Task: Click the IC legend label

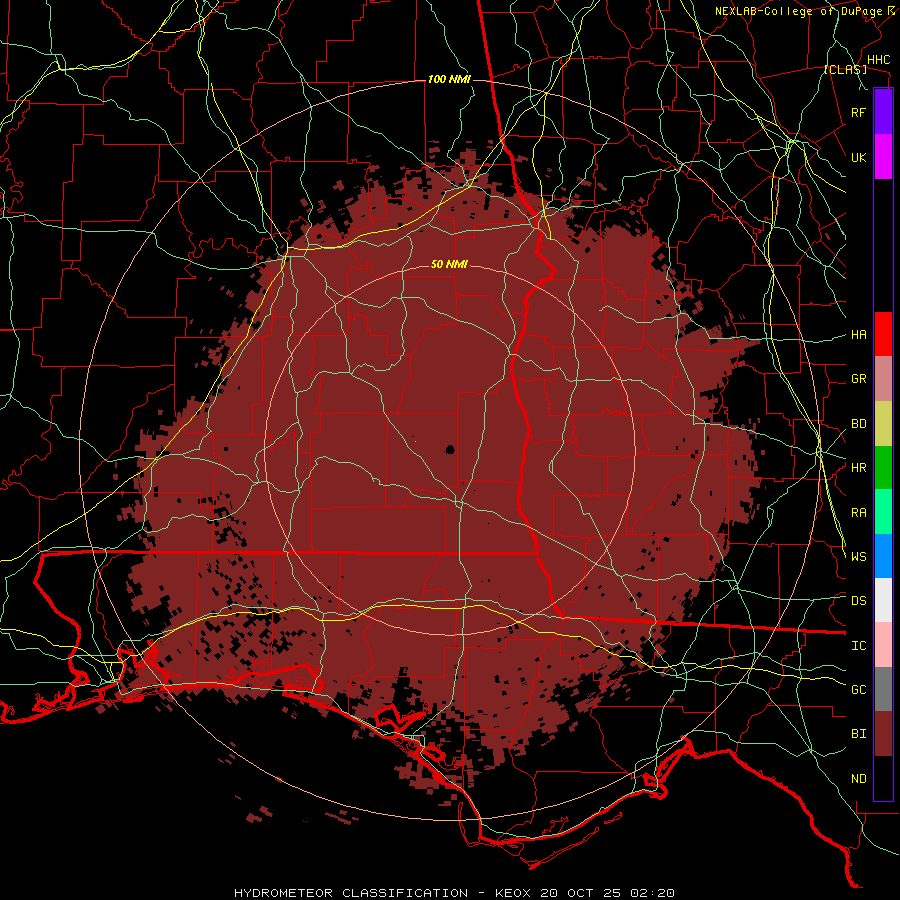Action: [858, 646]
